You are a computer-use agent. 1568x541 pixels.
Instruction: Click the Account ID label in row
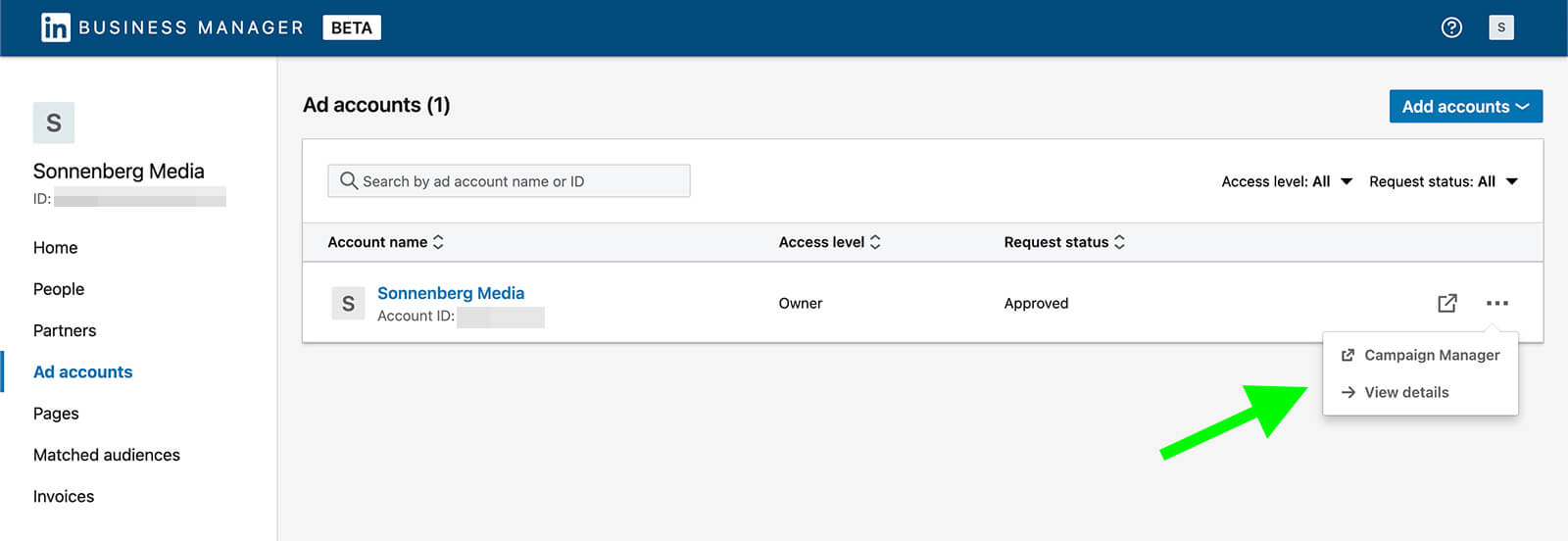[416, 316]
